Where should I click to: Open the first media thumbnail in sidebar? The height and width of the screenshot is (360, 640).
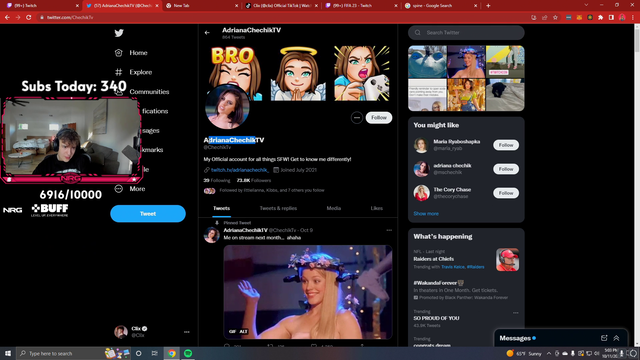pos(427,62)
